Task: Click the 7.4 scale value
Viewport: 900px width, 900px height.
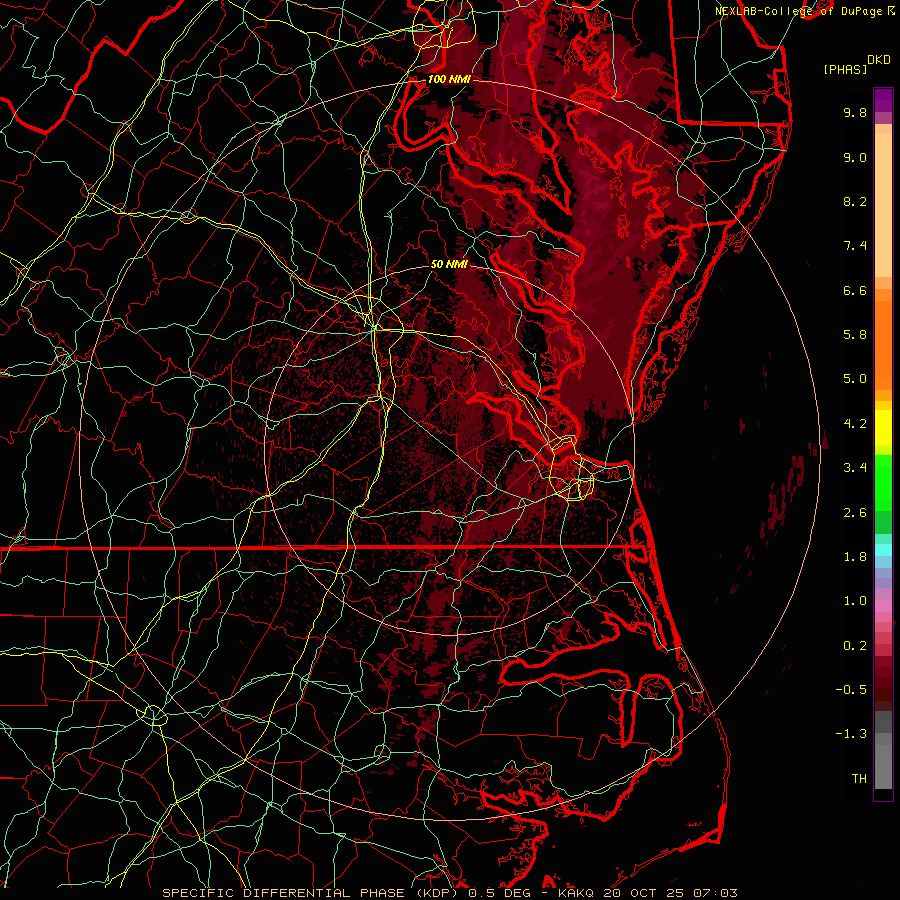Action: [x=855, y=246]
